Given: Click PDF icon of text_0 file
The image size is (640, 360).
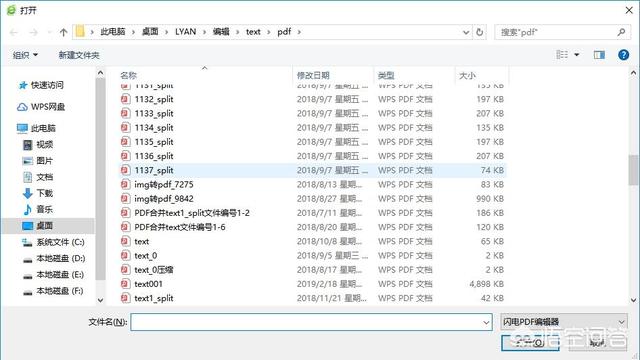Looking at the screenshot, I should 125,255.
